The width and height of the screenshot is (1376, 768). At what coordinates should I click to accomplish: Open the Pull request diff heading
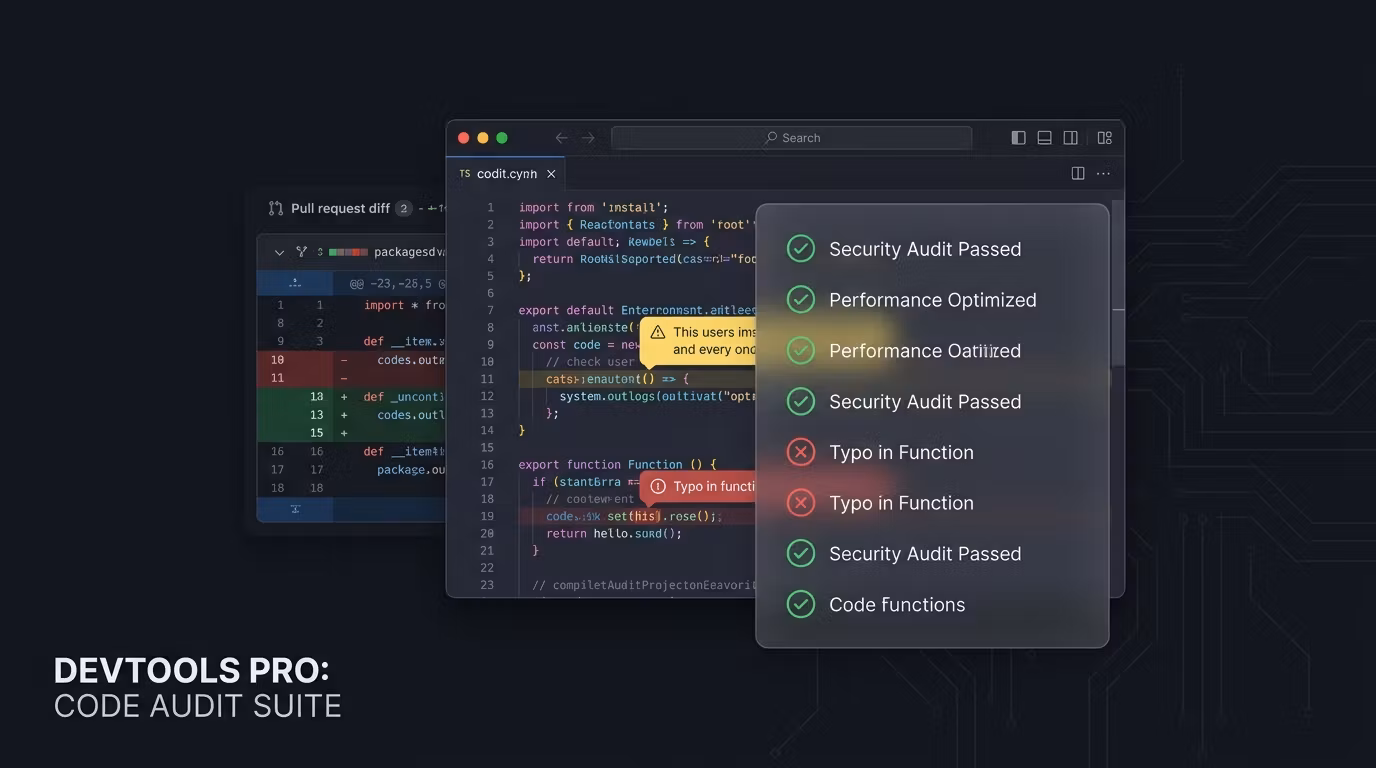[340, 208]
